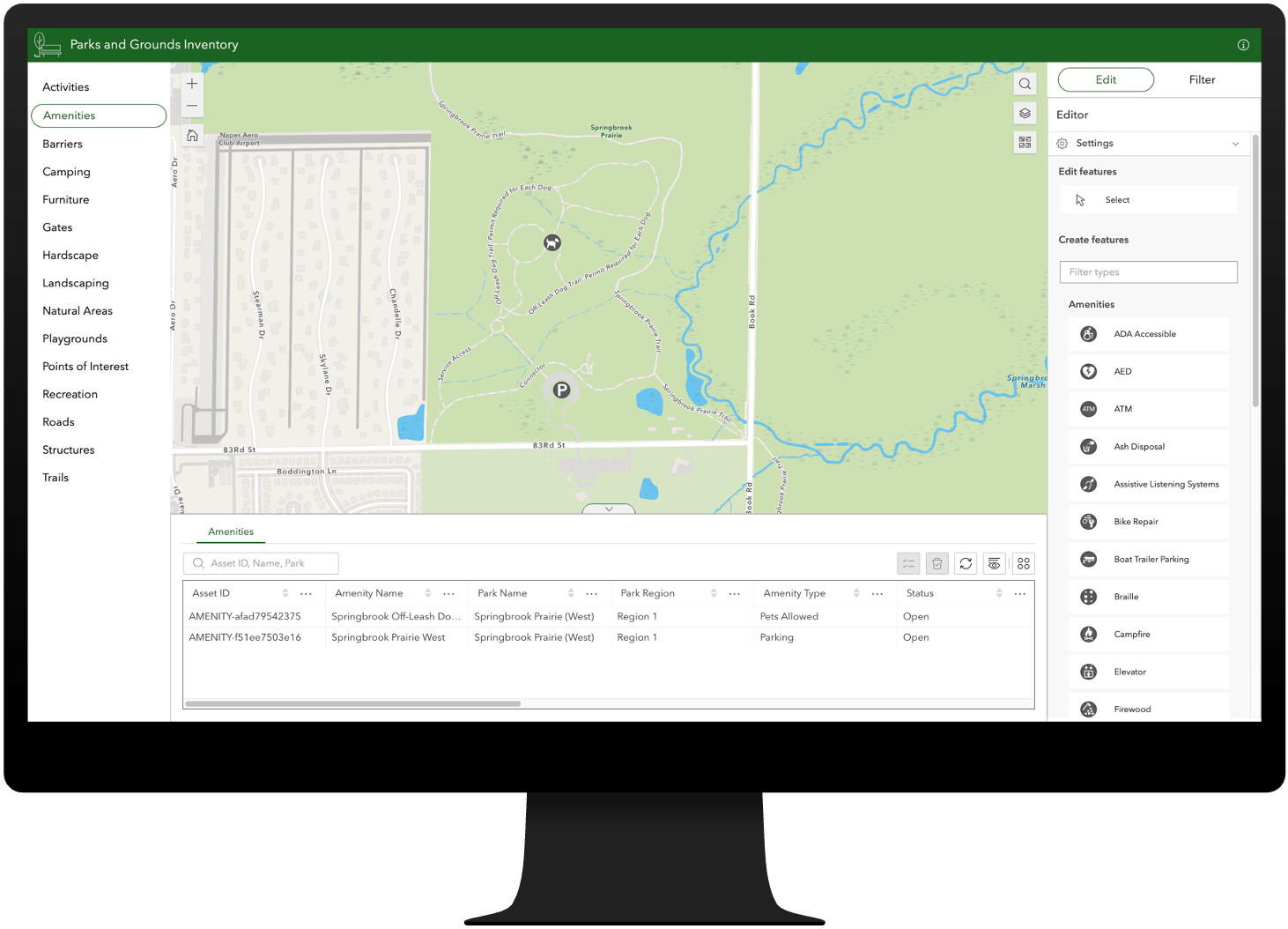Viewport: 1288px width, 929px height.
Task: Open the Playgrounds category
Action: click(75, 338)
